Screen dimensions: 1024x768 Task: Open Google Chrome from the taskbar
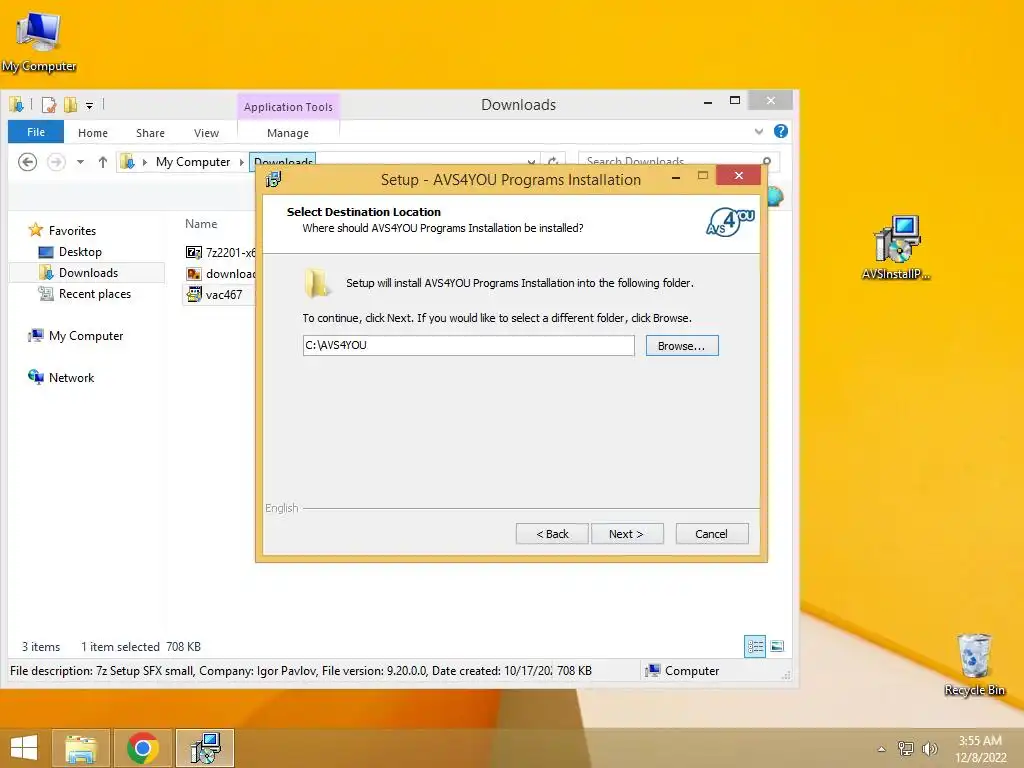pos(143,748)
